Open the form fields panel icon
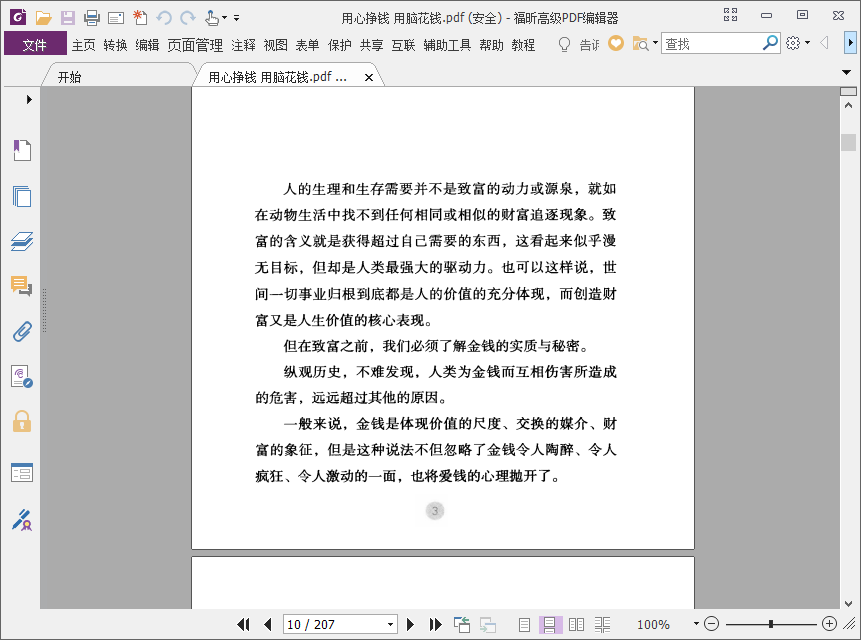The width and height of the screenshot is (861, 640). pyautogui.click(x=22, y=472)
